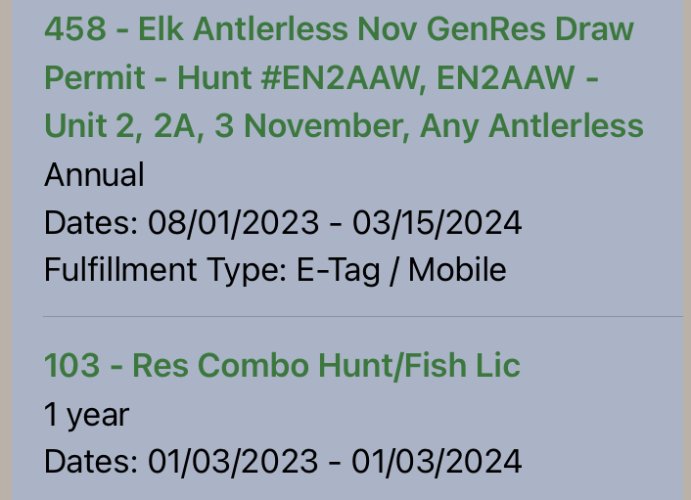Tap the 1 year duration label

coord(87,415)
